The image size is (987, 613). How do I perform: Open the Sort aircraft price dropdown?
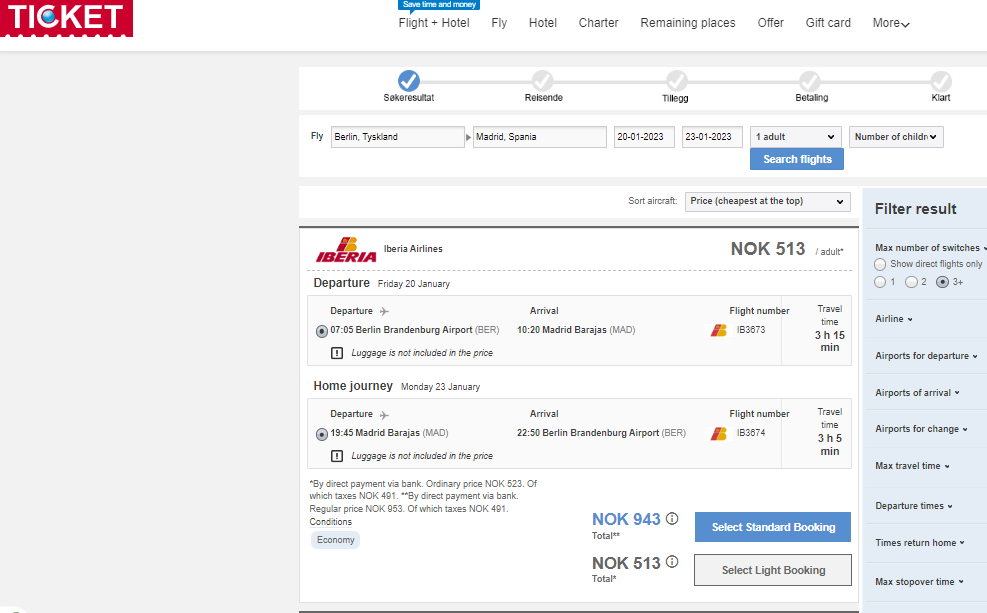coord(767,201)
